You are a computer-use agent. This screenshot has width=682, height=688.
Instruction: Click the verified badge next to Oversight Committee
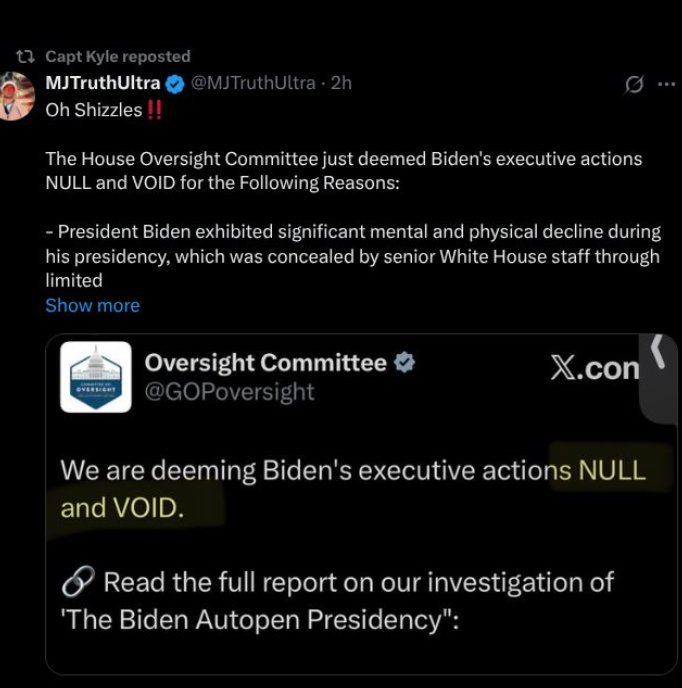[x=405, y=363]
